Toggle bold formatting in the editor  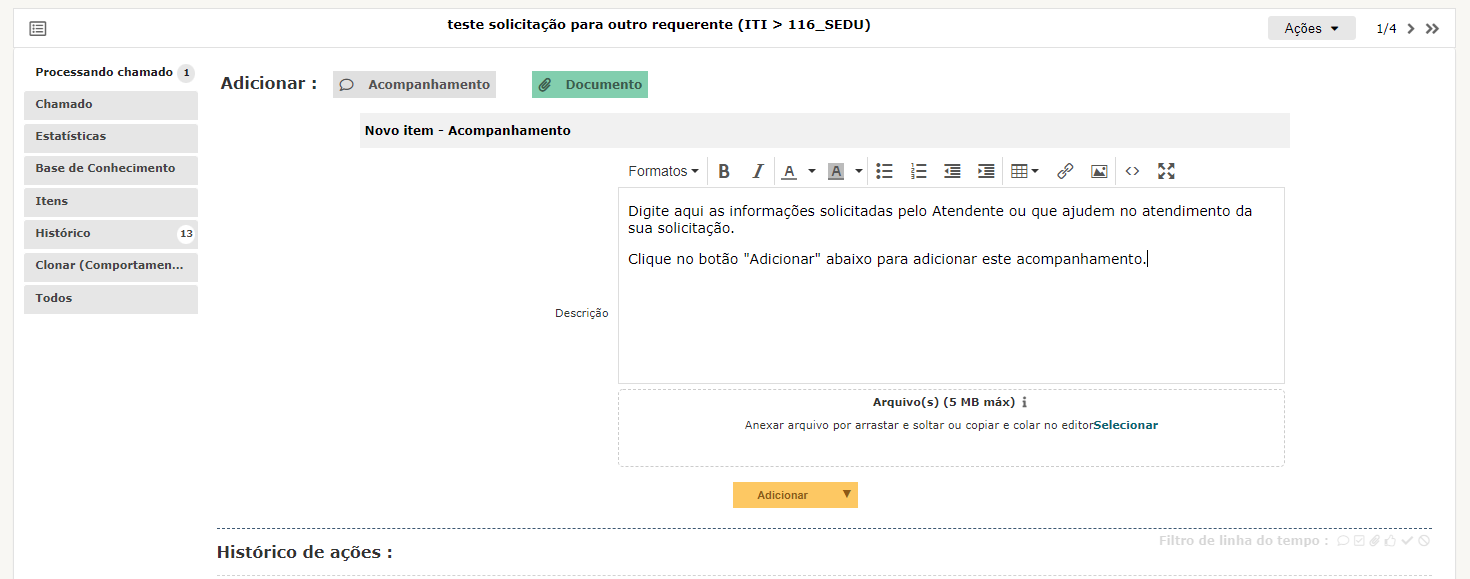pos(724,171)
